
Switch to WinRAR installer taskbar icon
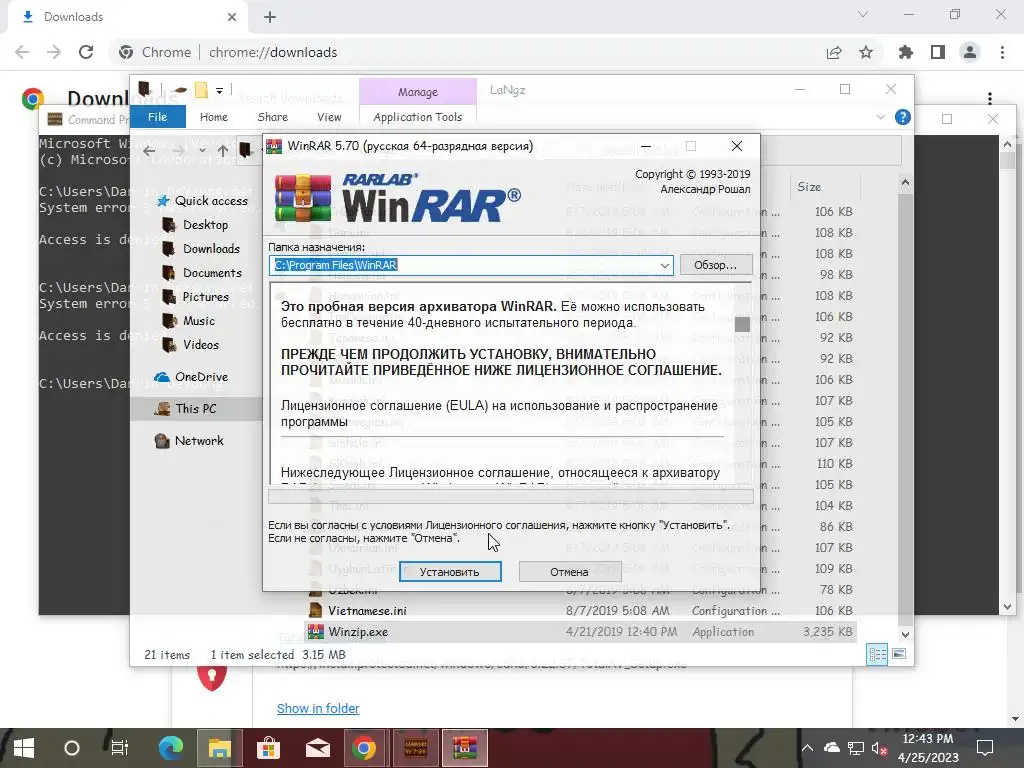point(464,748)
